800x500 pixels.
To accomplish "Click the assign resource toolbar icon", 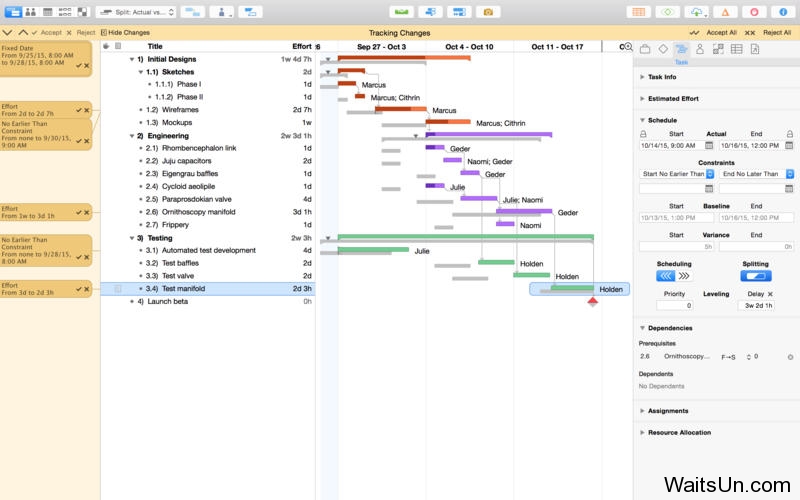I will tap(221, 12).
